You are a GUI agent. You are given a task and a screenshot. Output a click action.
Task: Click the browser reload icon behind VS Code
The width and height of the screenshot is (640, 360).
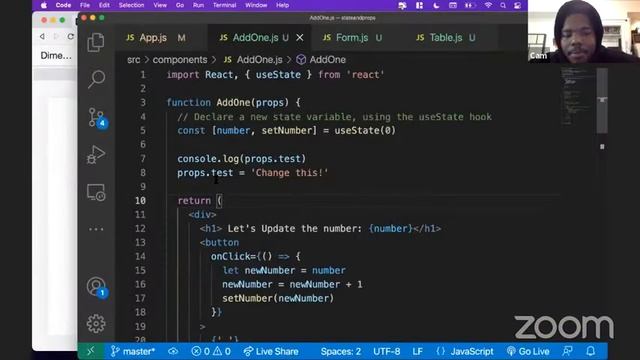(x=71, y=36)
